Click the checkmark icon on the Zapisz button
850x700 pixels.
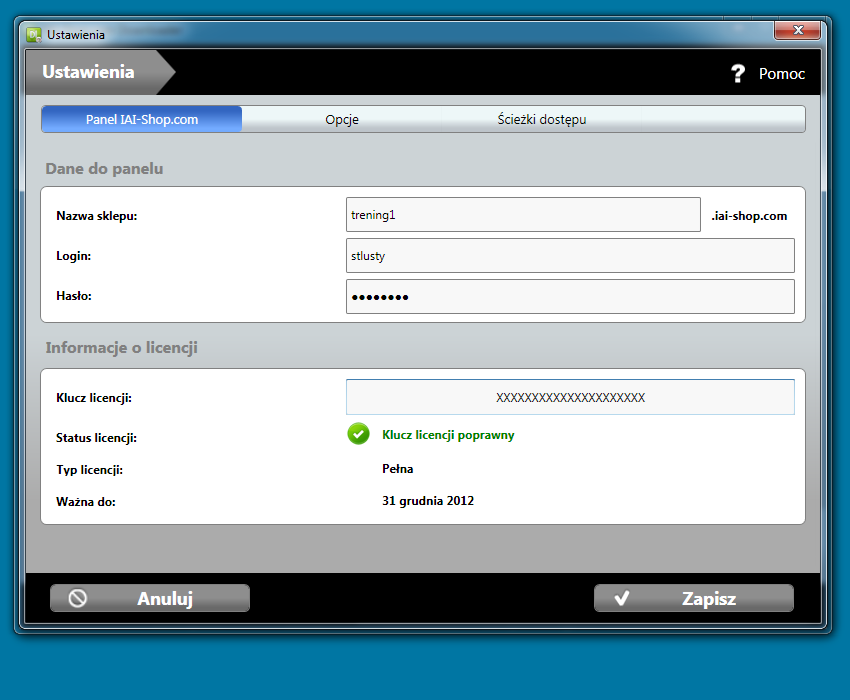(621, 598)
